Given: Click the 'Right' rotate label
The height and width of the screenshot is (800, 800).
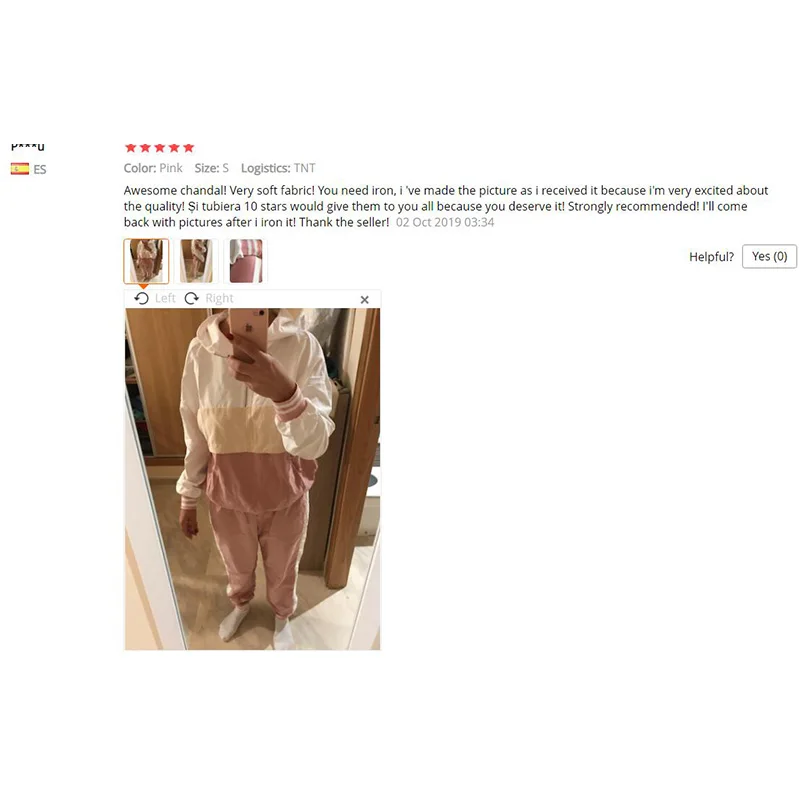Looking at the screenshot, I should point(219,298).
